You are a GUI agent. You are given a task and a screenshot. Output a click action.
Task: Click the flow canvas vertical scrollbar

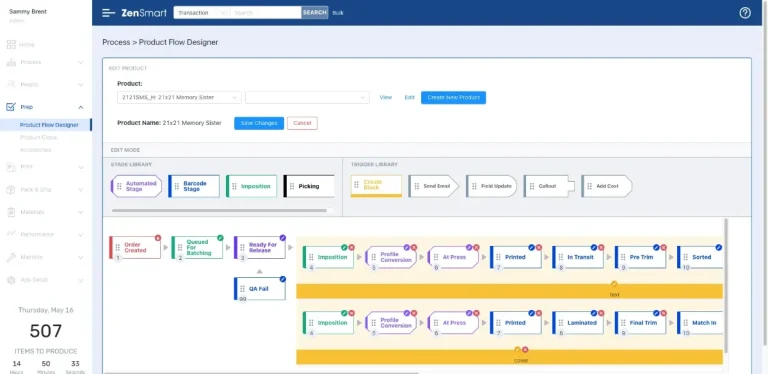point(726,285)
